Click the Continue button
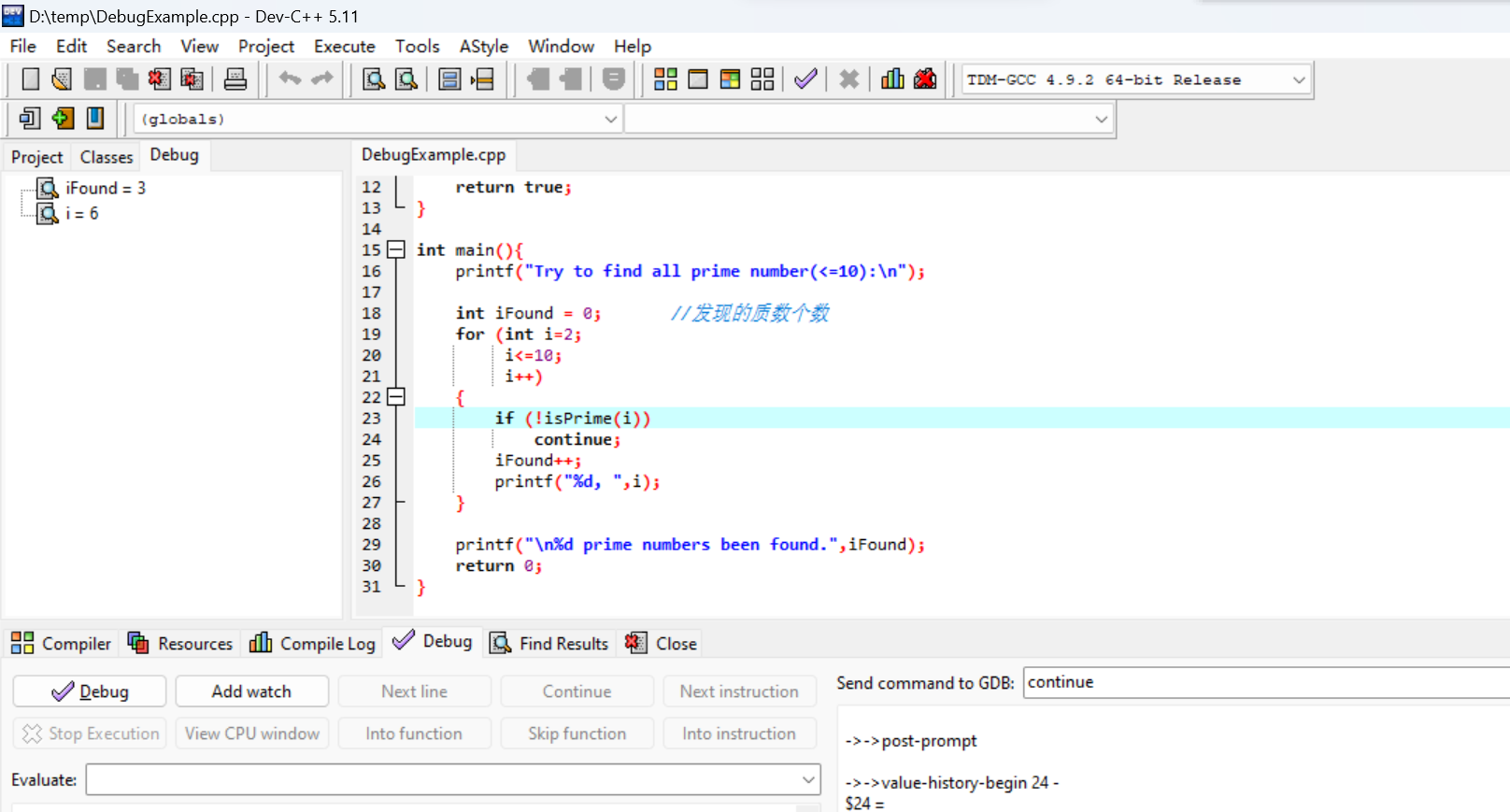The width and height of the screenshot is (1510, 812). (577, 691)
